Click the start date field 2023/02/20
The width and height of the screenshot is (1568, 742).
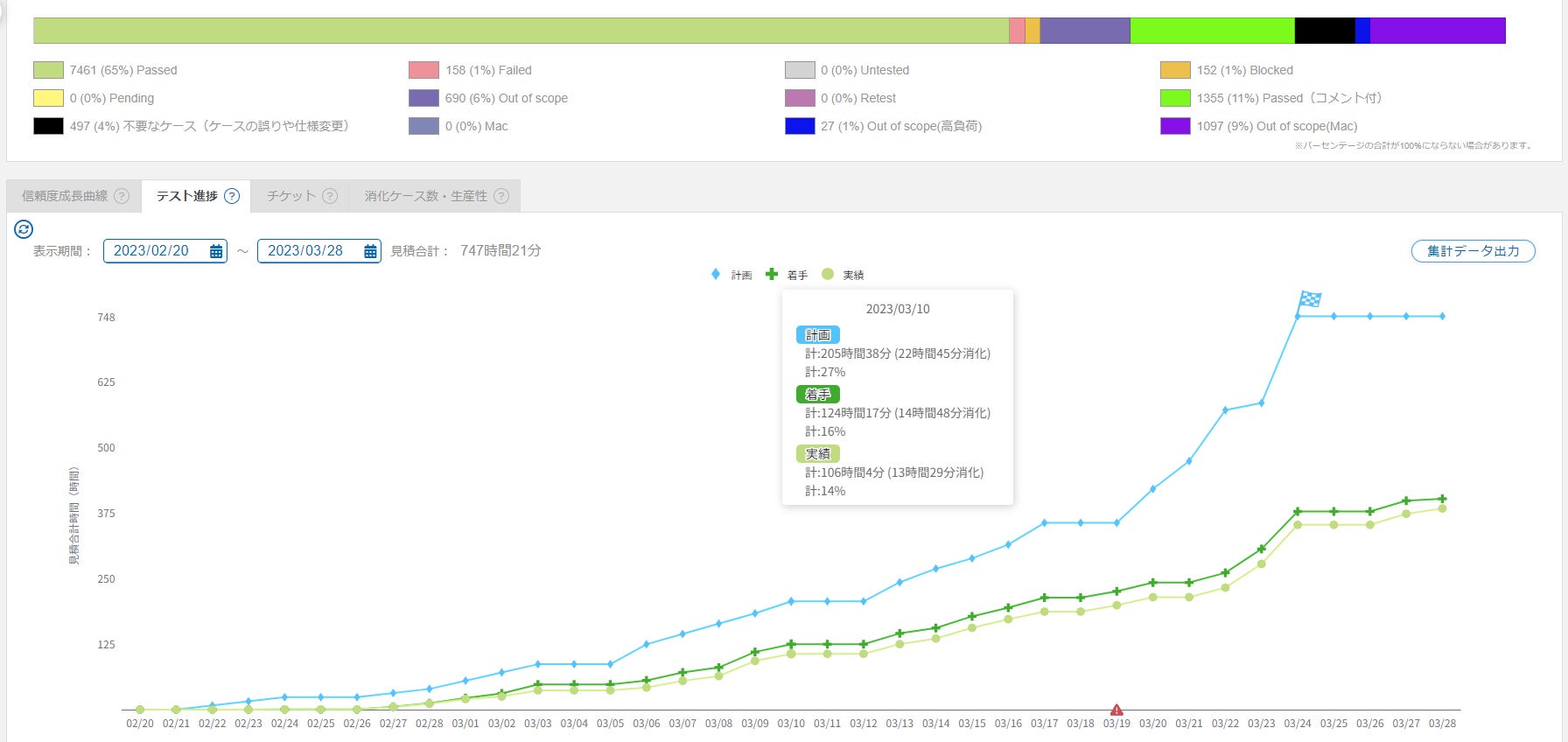tap(151, 251)
